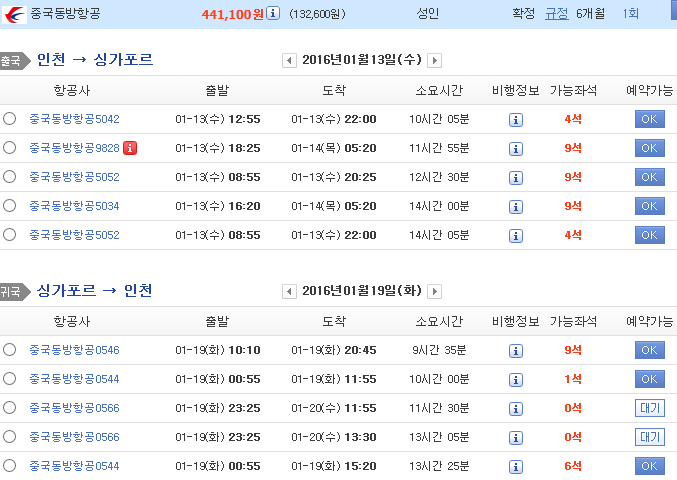Go to next day after 01월19일
677x480 pixels.
tap(434, 291)
